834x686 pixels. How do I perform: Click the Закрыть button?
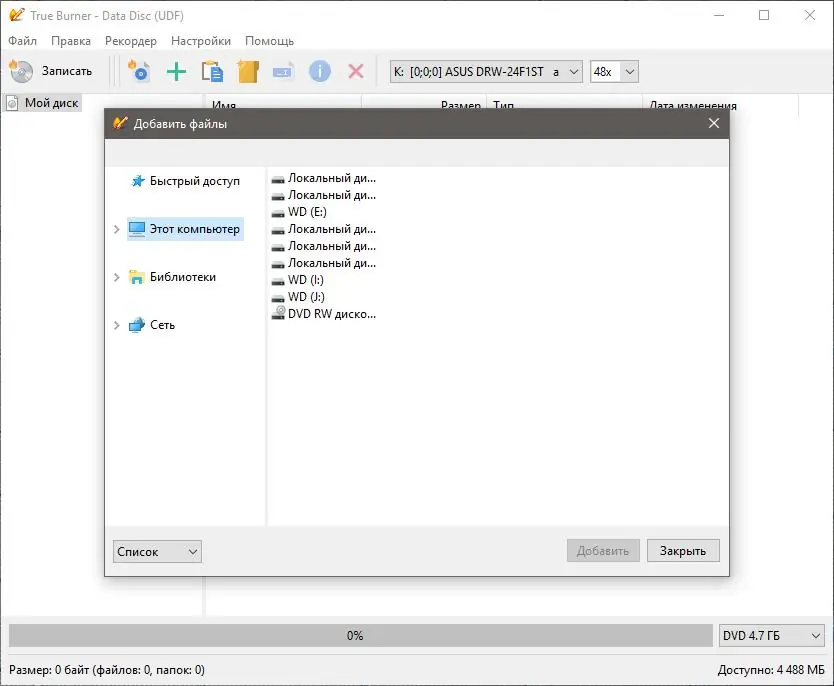[683, 550]
